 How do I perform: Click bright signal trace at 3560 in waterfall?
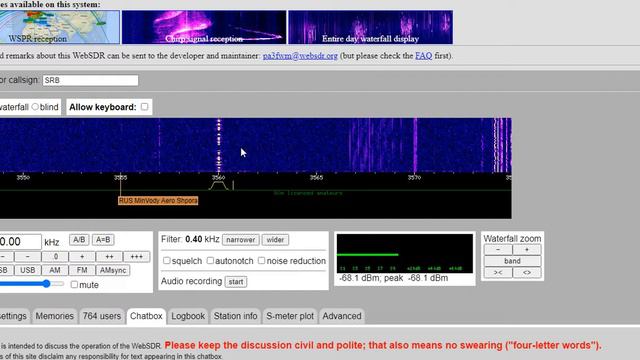pos(219,145)
